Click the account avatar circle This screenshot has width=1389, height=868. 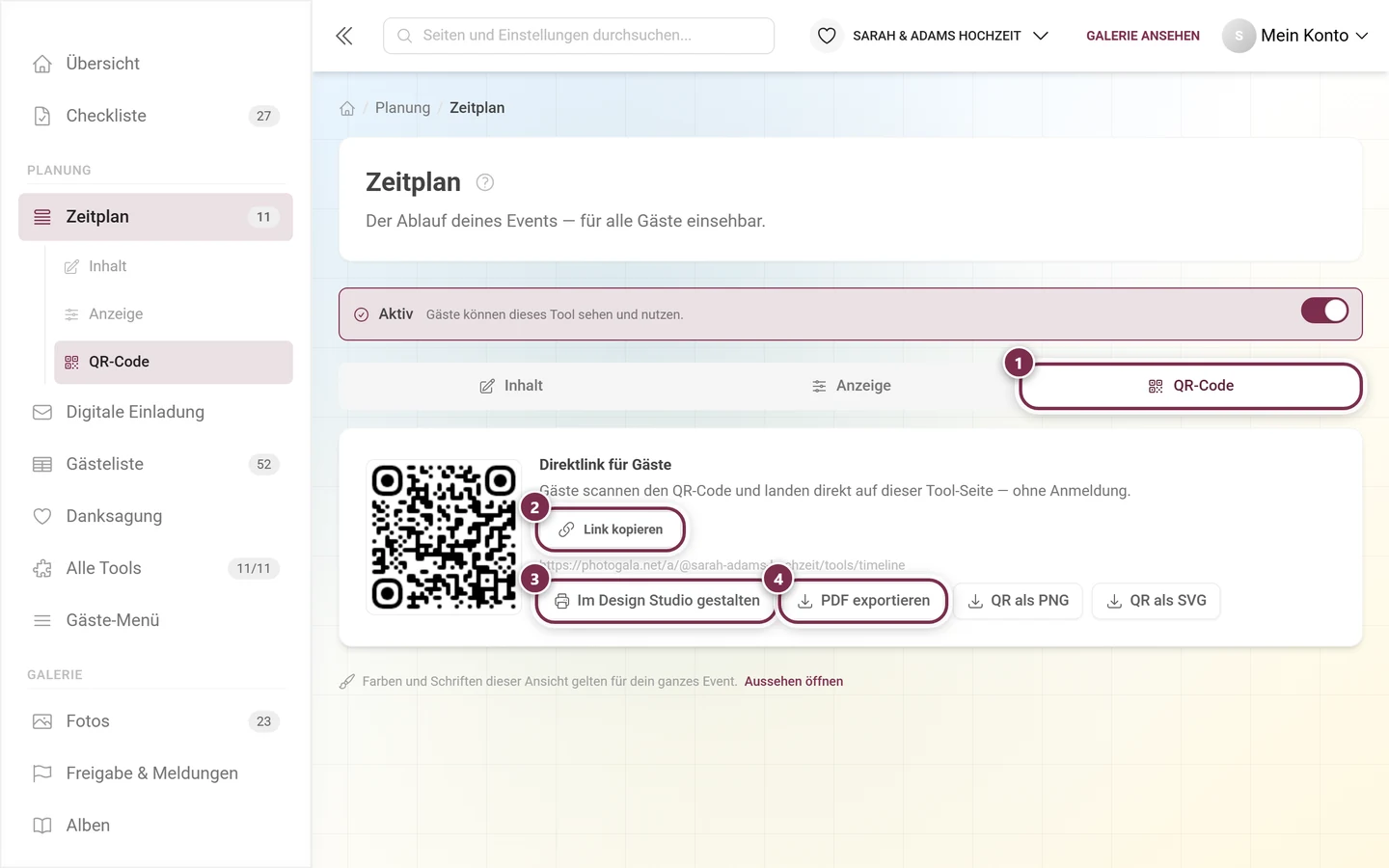pyautogui.click(x=1239, y=36)
